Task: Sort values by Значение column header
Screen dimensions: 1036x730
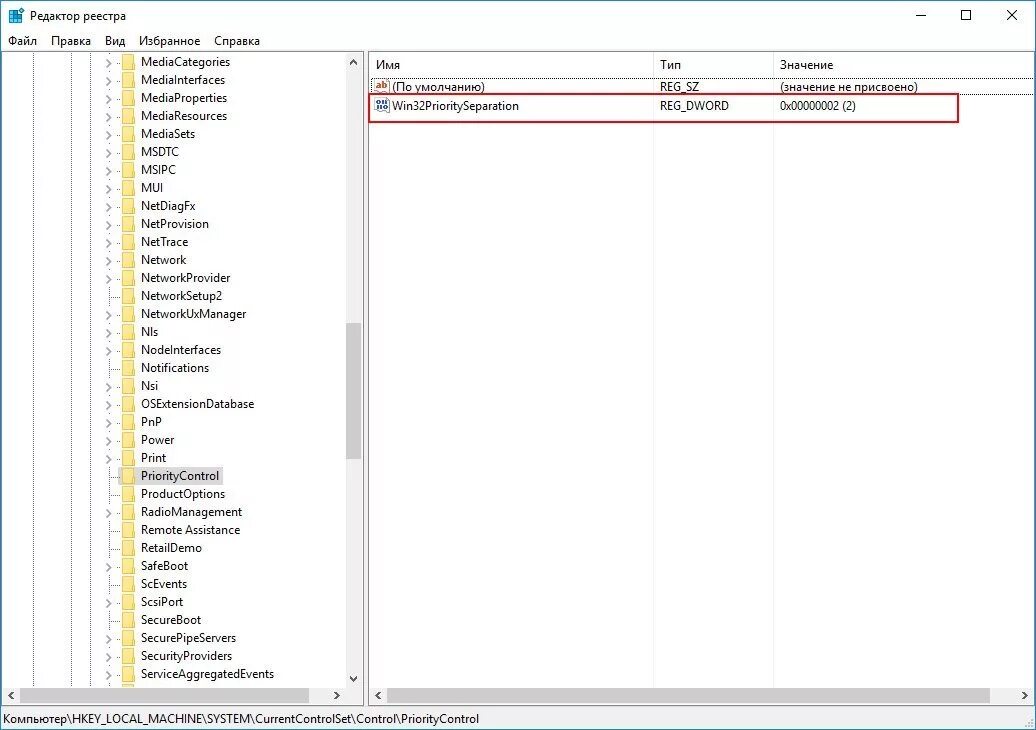Action: (x=904, y=65)
